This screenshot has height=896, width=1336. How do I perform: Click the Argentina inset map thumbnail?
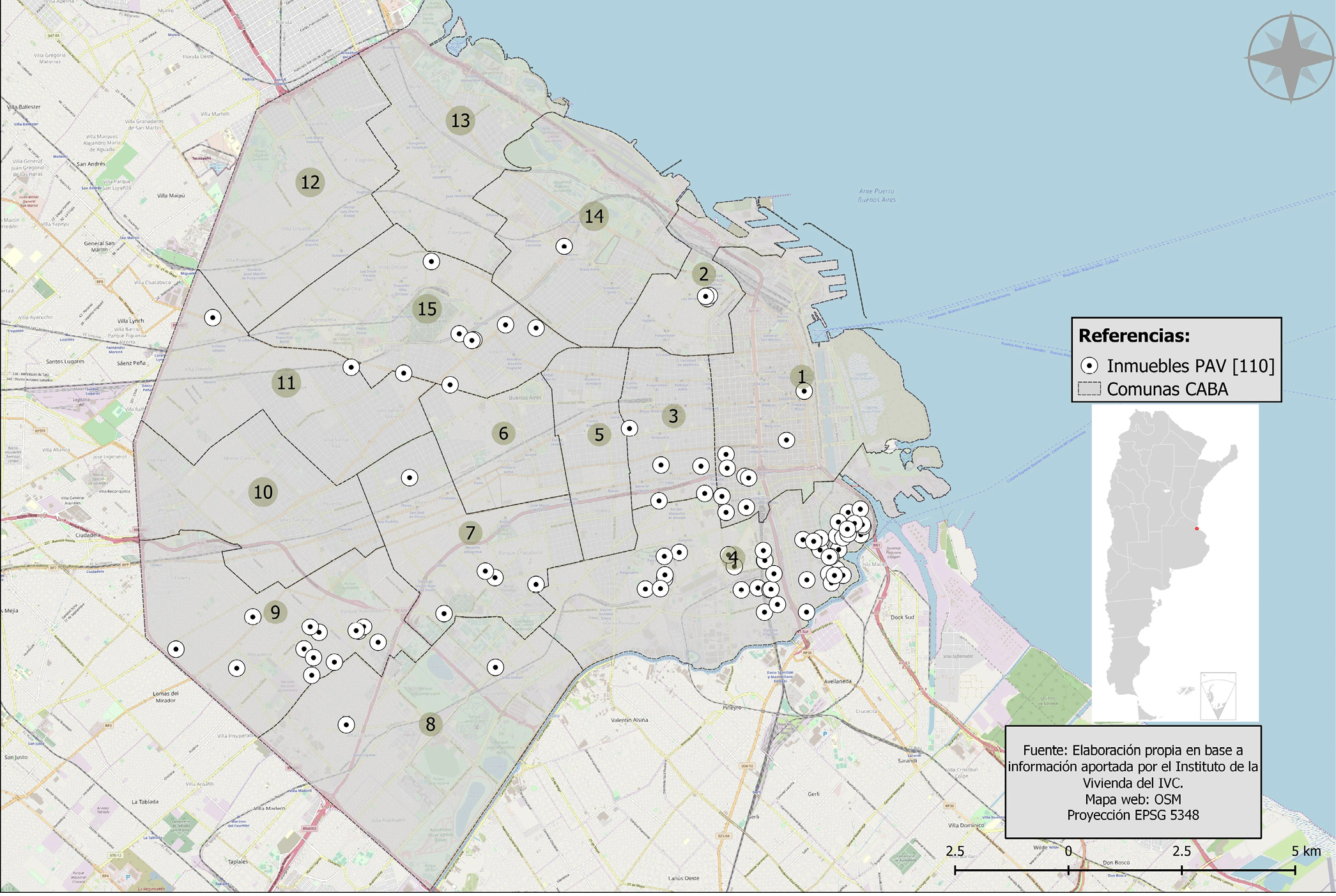tap(1174, 562)
